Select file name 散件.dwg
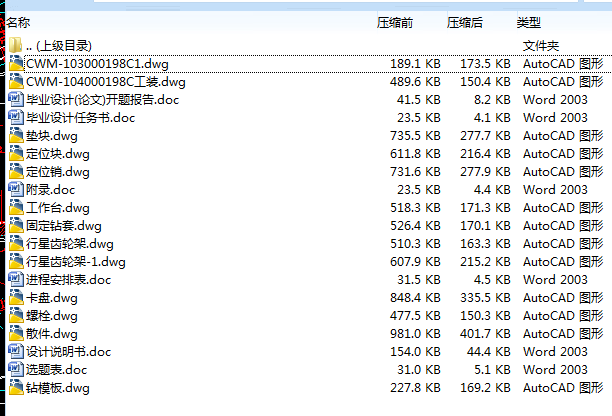Screen dimensions: 612x416 point(52,334)
